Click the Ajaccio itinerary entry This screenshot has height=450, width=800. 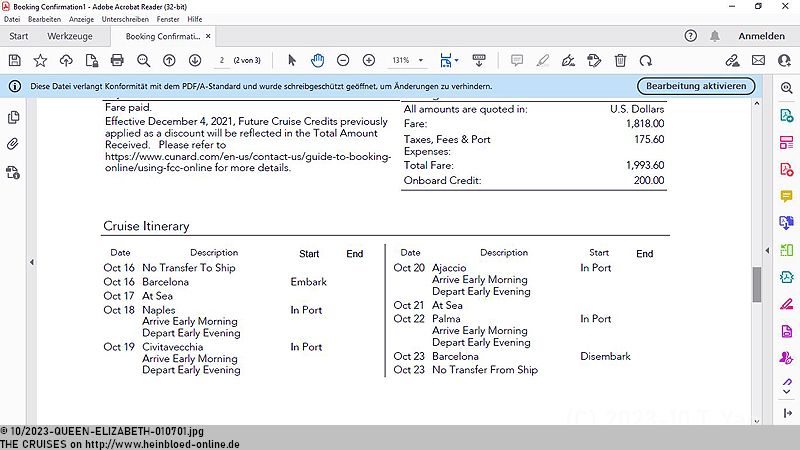click(x=449, y=268)
